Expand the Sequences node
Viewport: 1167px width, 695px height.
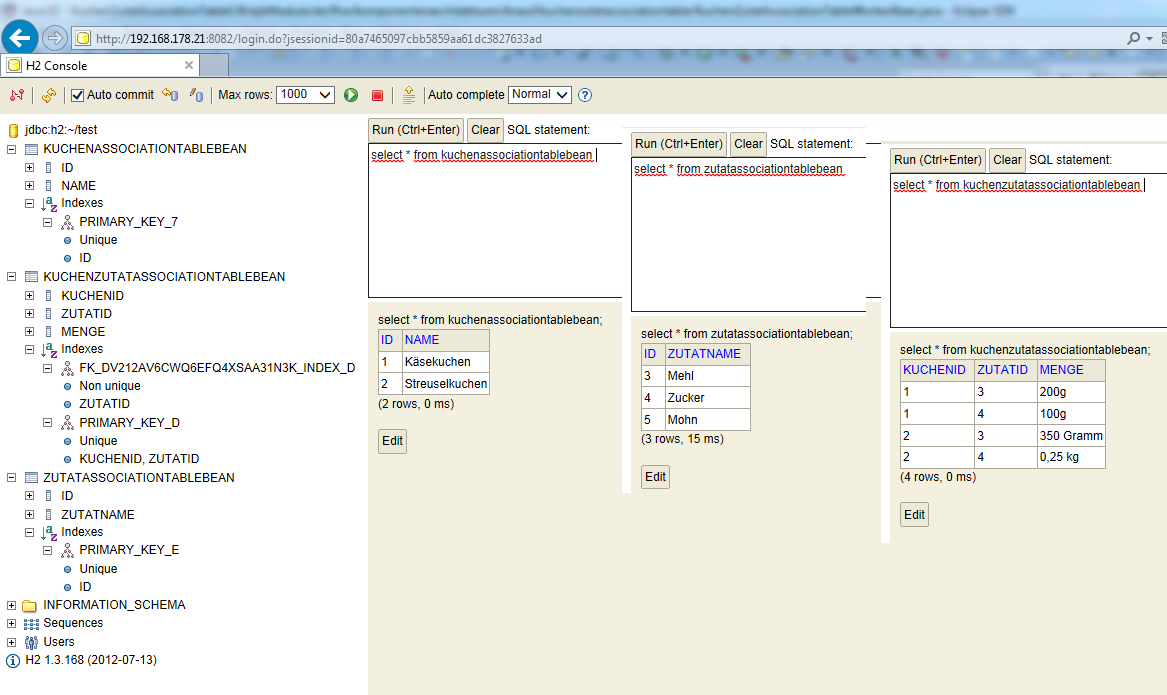click(x=12, y=624)
